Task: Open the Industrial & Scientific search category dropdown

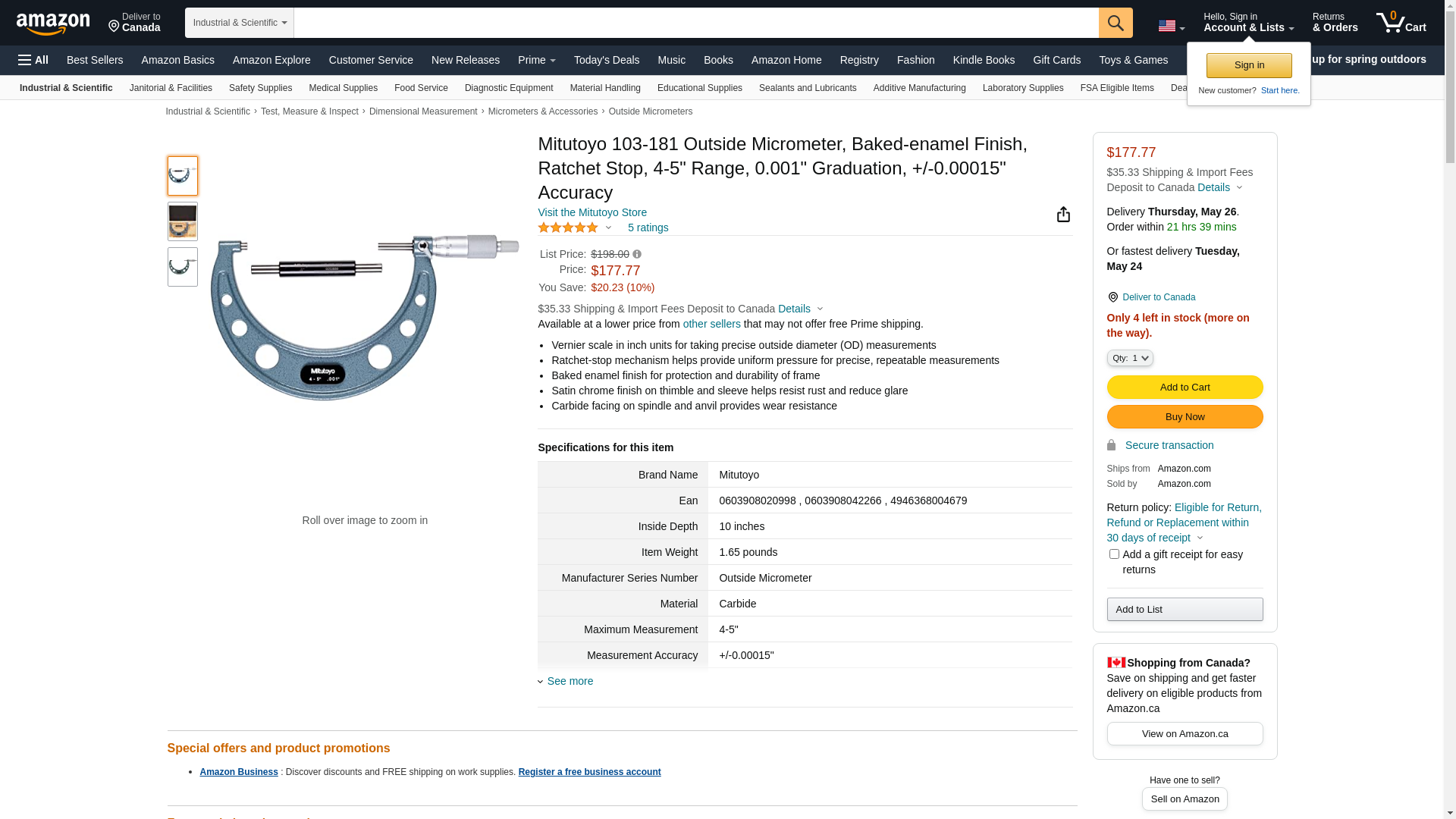Action: pyautogui.click(x=239, y=23)
